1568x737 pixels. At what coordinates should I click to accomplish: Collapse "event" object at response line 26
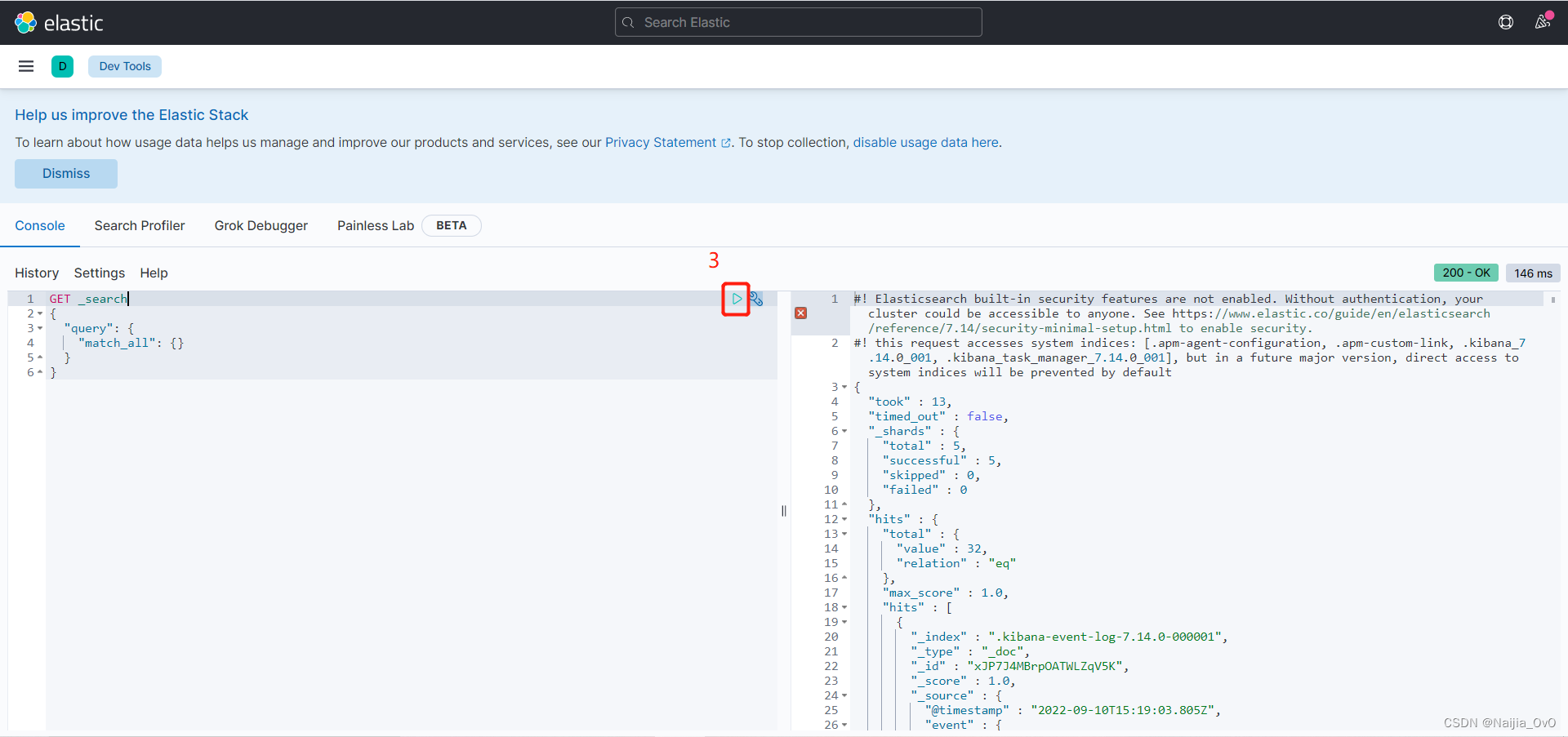844,725
